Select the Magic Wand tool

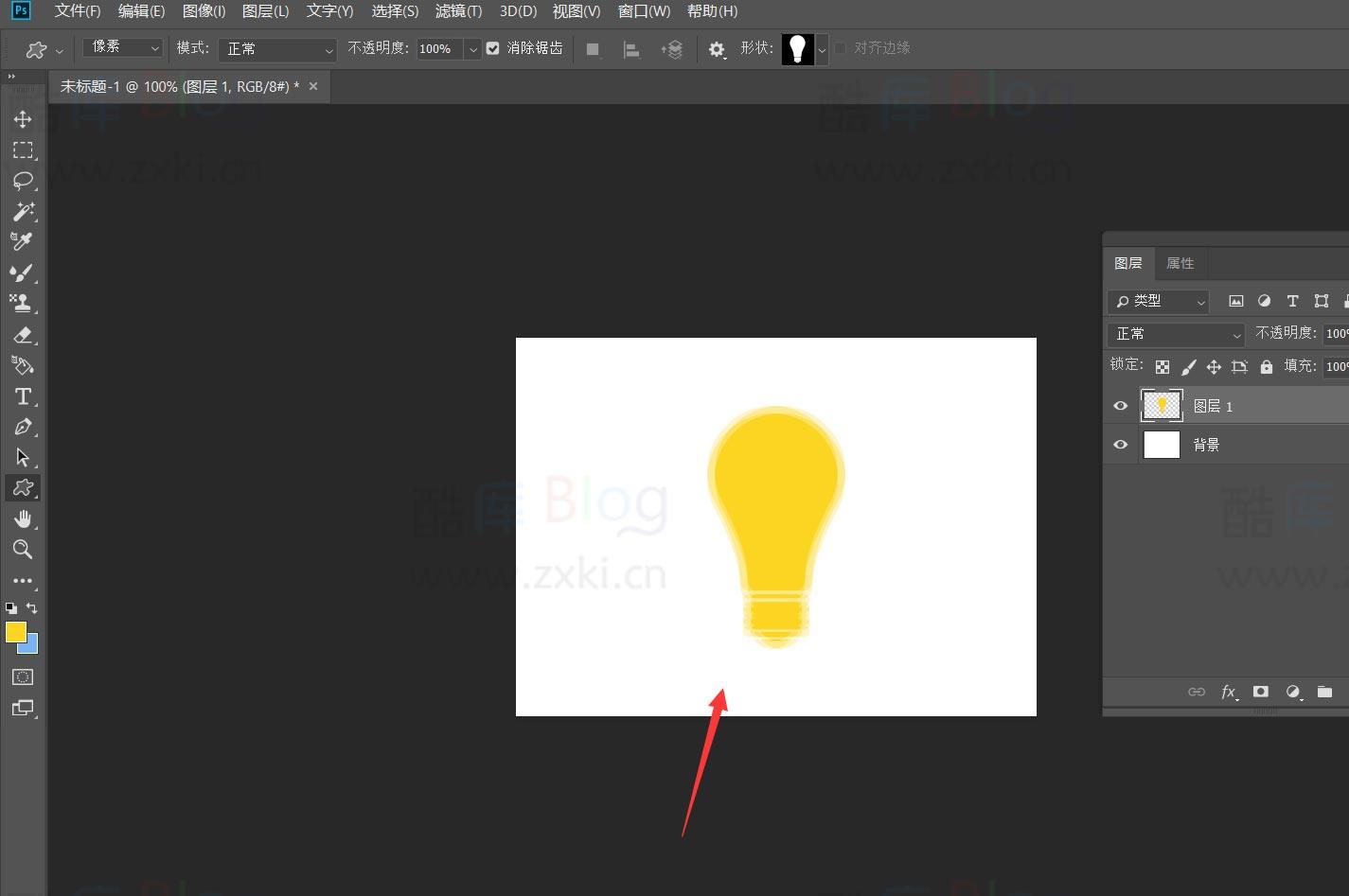coord(23,211)
